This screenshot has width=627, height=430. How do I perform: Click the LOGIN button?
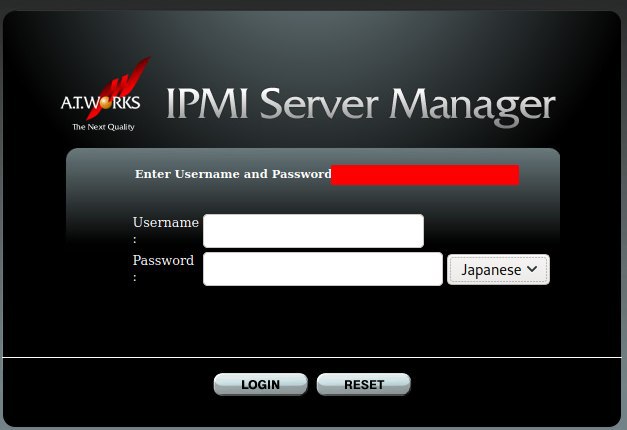click(261, 384)
